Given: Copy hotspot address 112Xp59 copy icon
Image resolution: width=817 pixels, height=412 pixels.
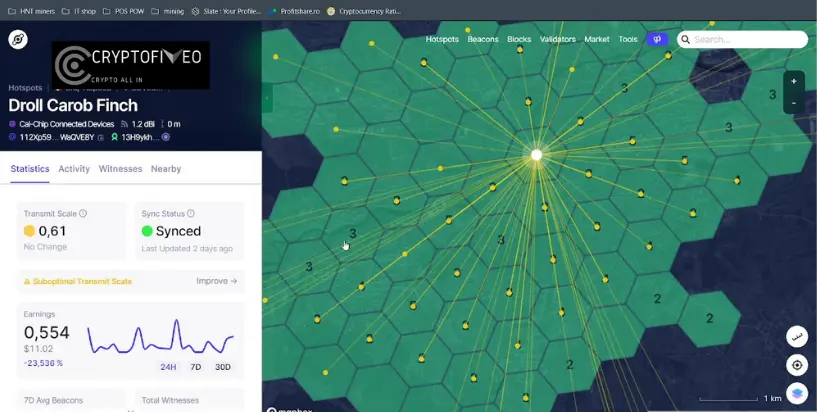Looking at the screenshot, I should pos(101,138).
